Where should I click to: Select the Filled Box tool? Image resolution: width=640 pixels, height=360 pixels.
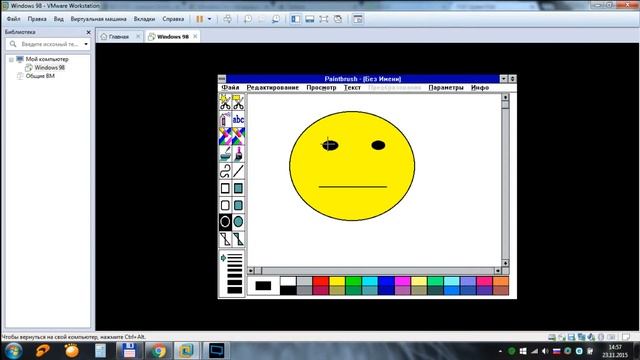[x=238, y=188]
